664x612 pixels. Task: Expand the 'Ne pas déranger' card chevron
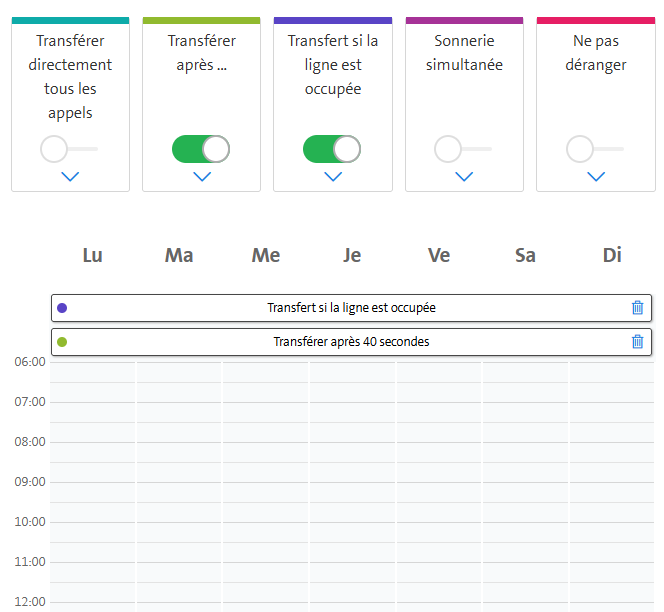[x=596, y=177]
